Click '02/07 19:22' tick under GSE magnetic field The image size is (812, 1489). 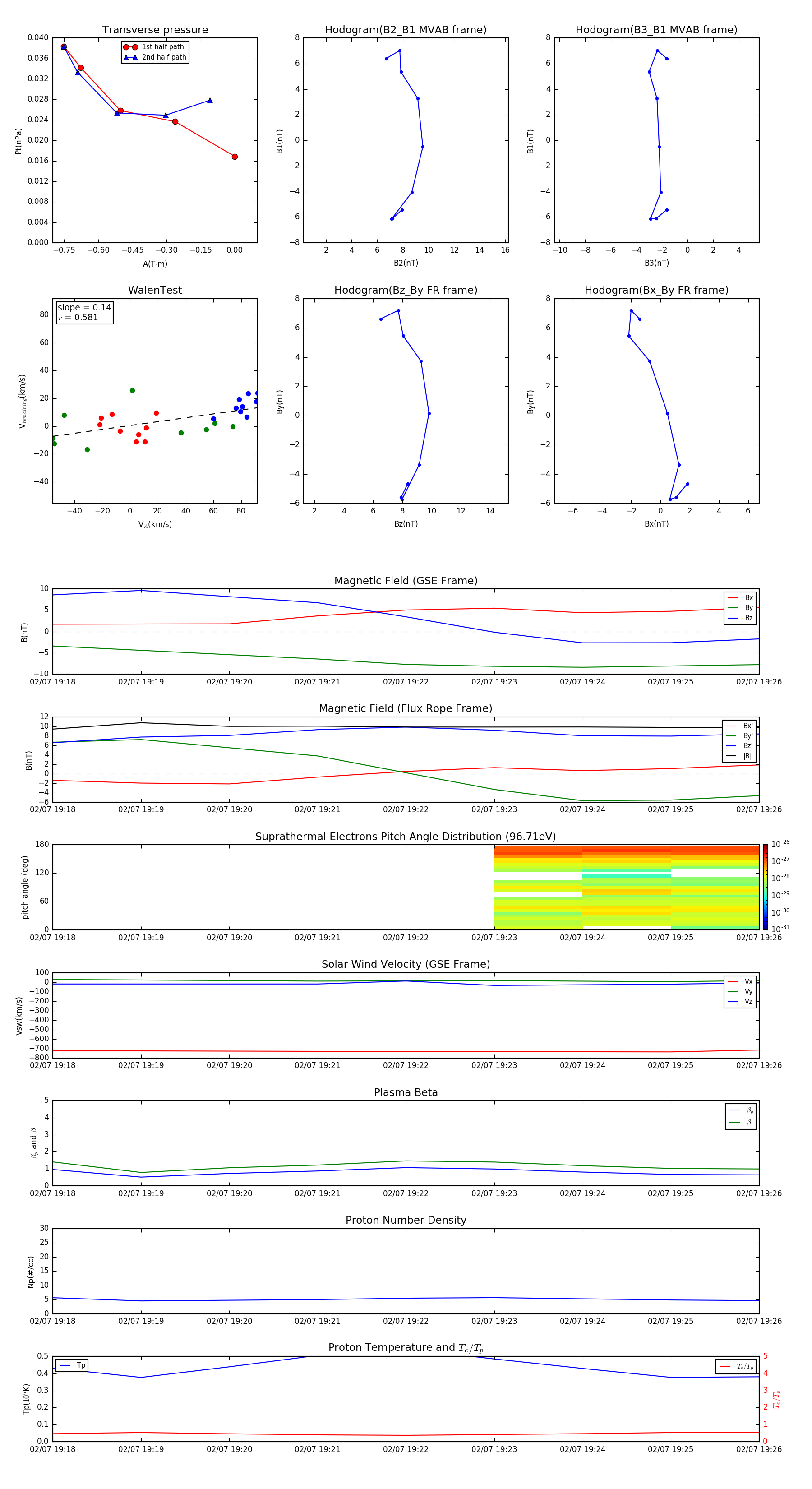pyautogui.click(x=406, y=682)
